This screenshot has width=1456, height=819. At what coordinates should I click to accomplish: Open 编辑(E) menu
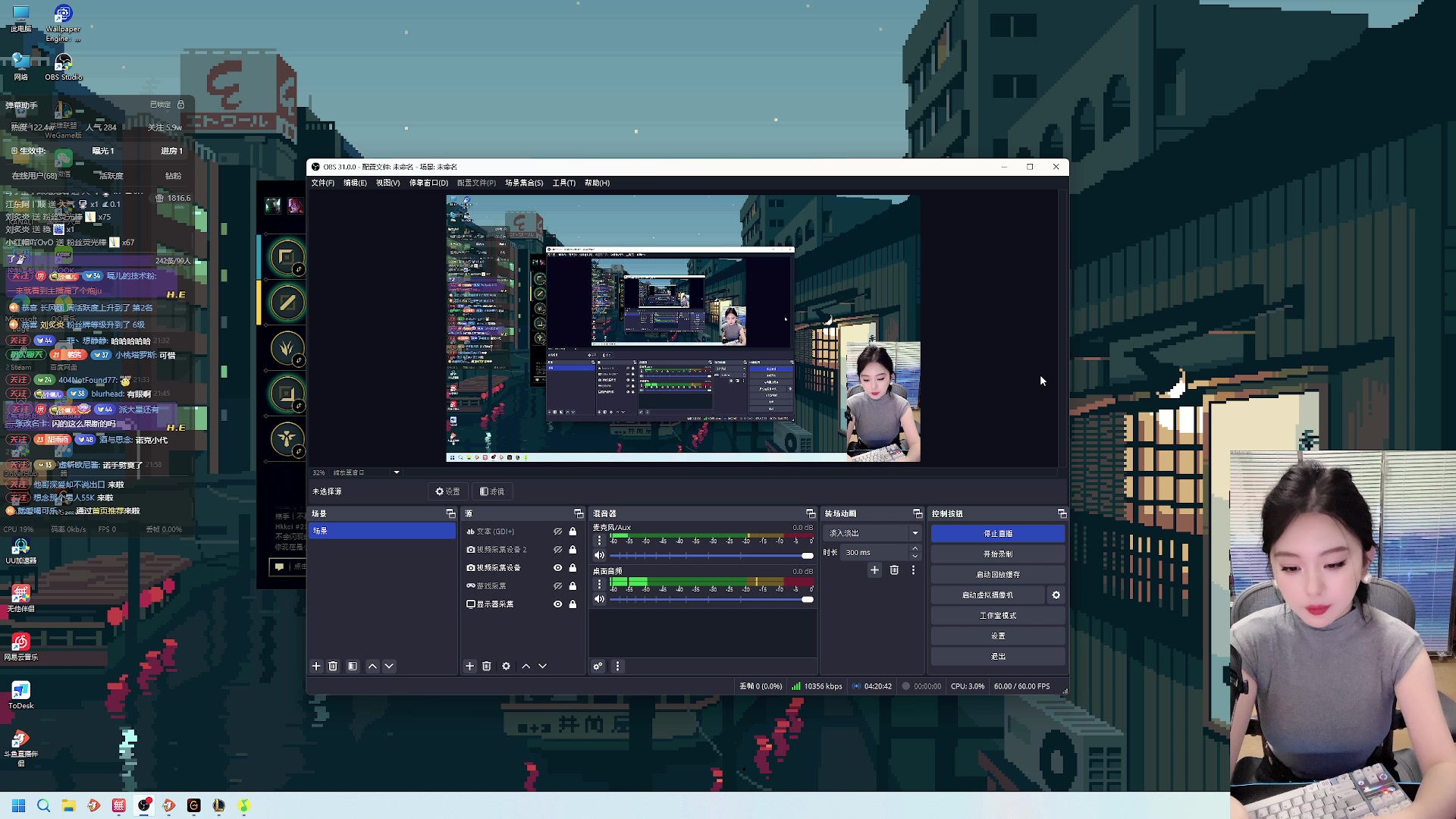tap(355, 183)
